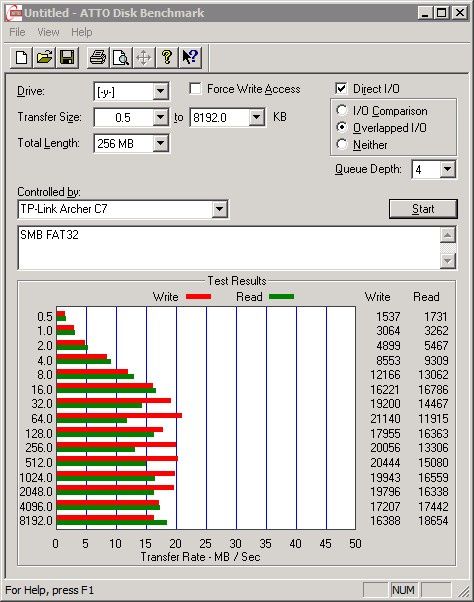This screenshot has height=602, width=474.
Task: Save results with floppy disk icon
Action: click(67, 58)
